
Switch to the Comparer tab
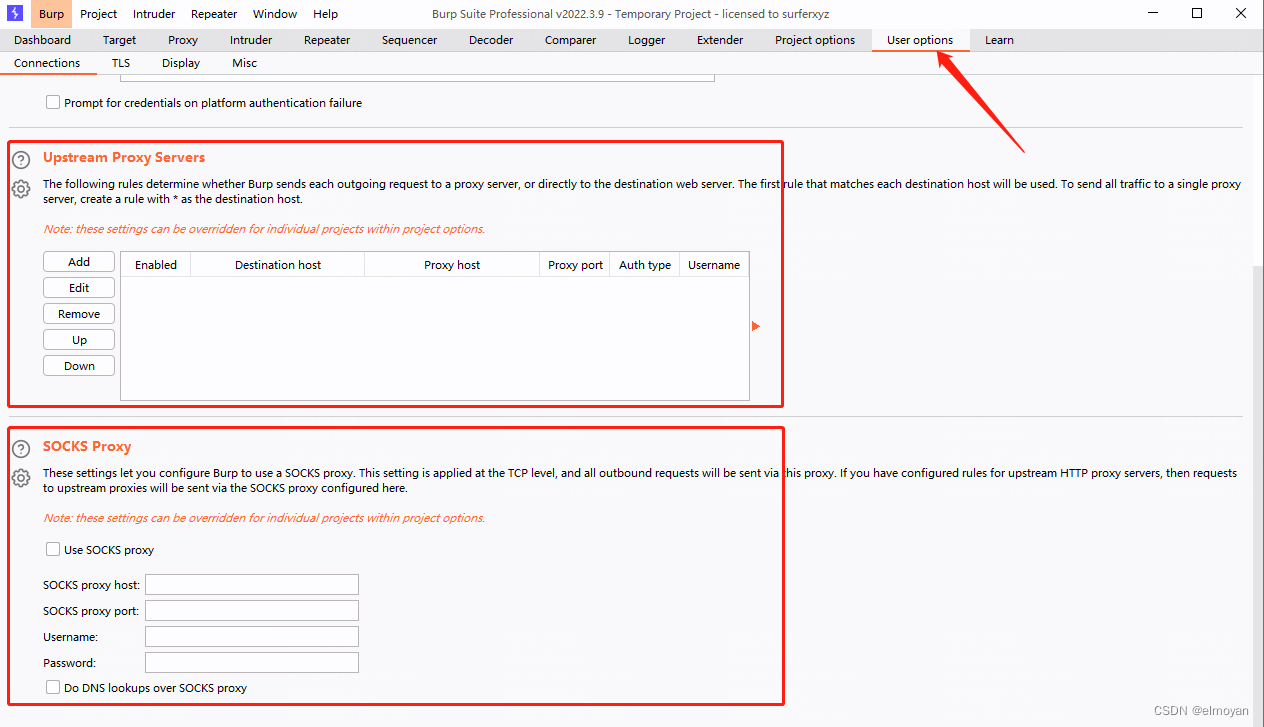[570, 40]
